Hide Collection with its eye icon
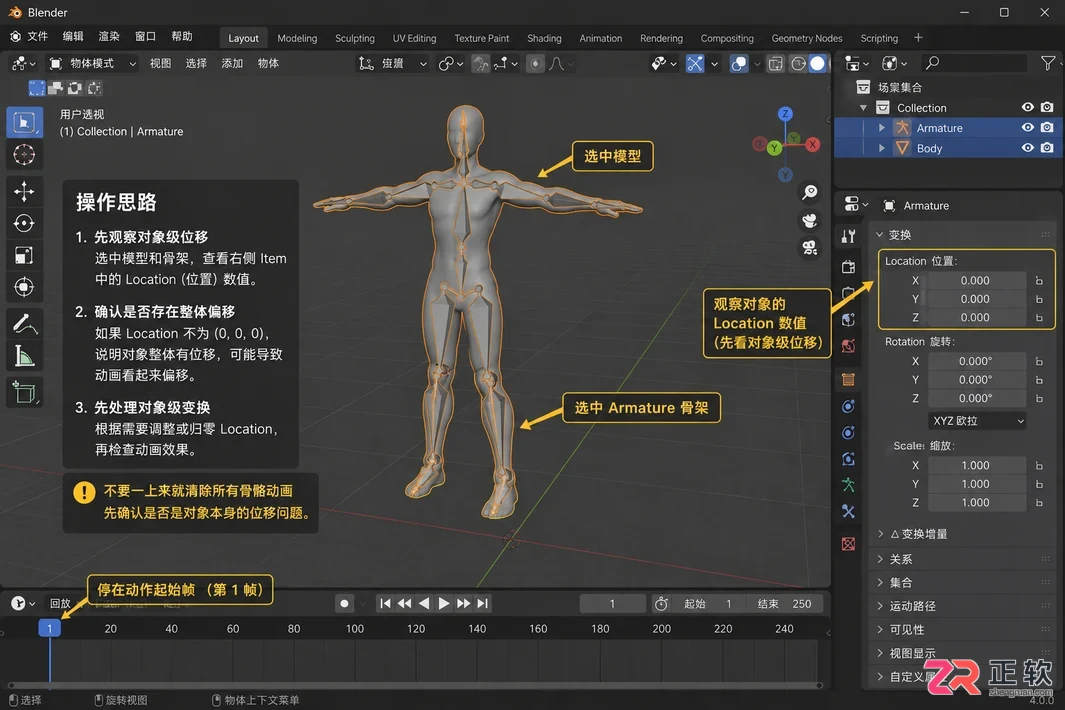1065x710 pixels. click(x=1028, y=107)
